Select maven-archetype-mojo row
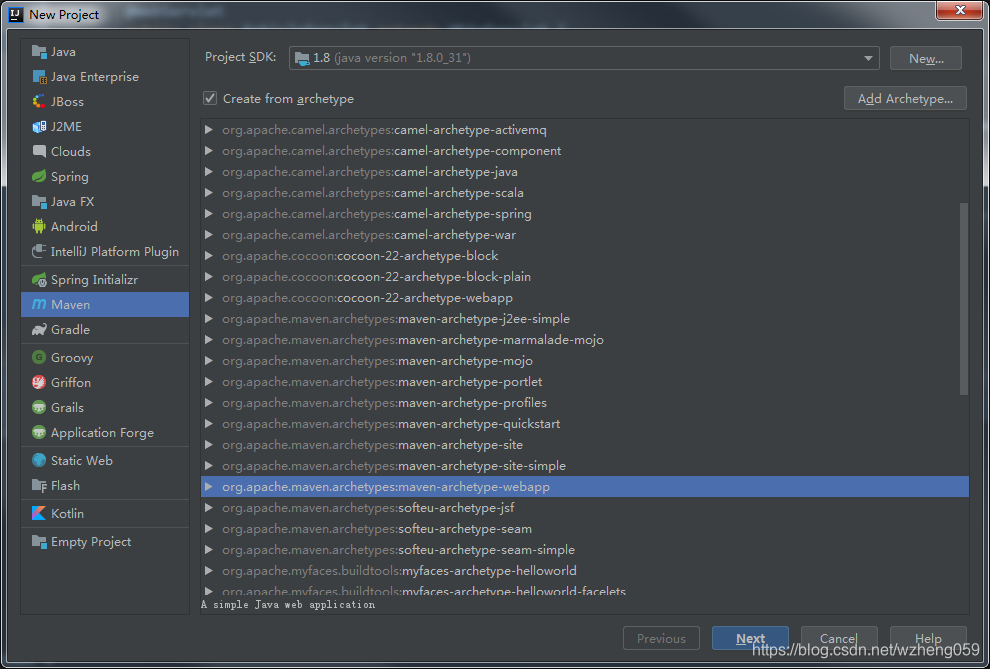Screen dimensions: 990x669 tap(585, 360)
